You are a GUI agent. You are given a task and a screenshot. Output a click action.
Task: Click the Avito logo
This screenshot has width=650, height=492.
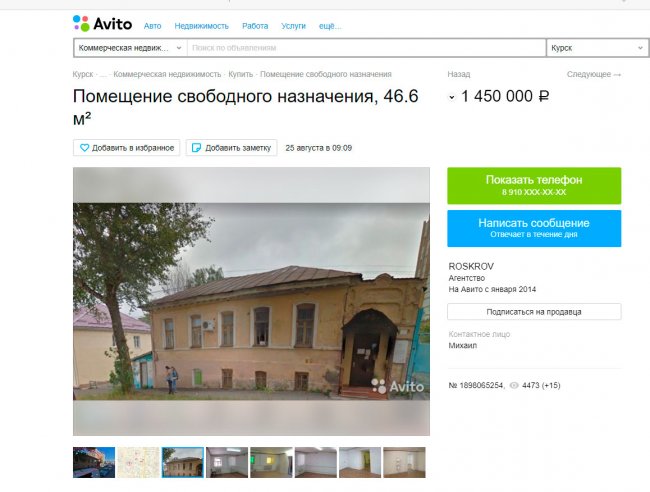102,24
